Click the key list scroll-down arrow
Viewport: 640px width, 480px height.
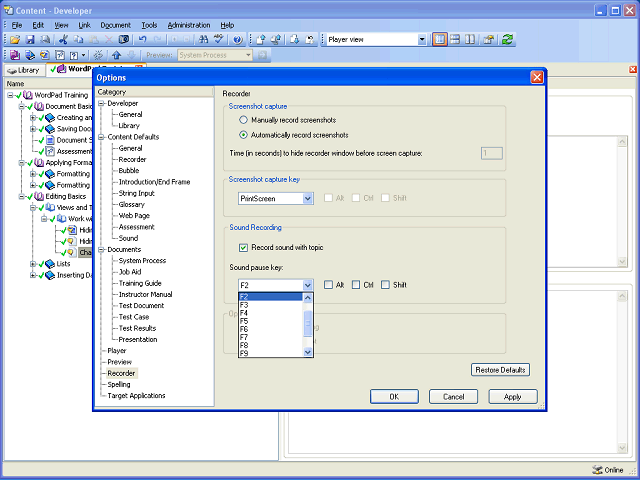coord(308,352)
